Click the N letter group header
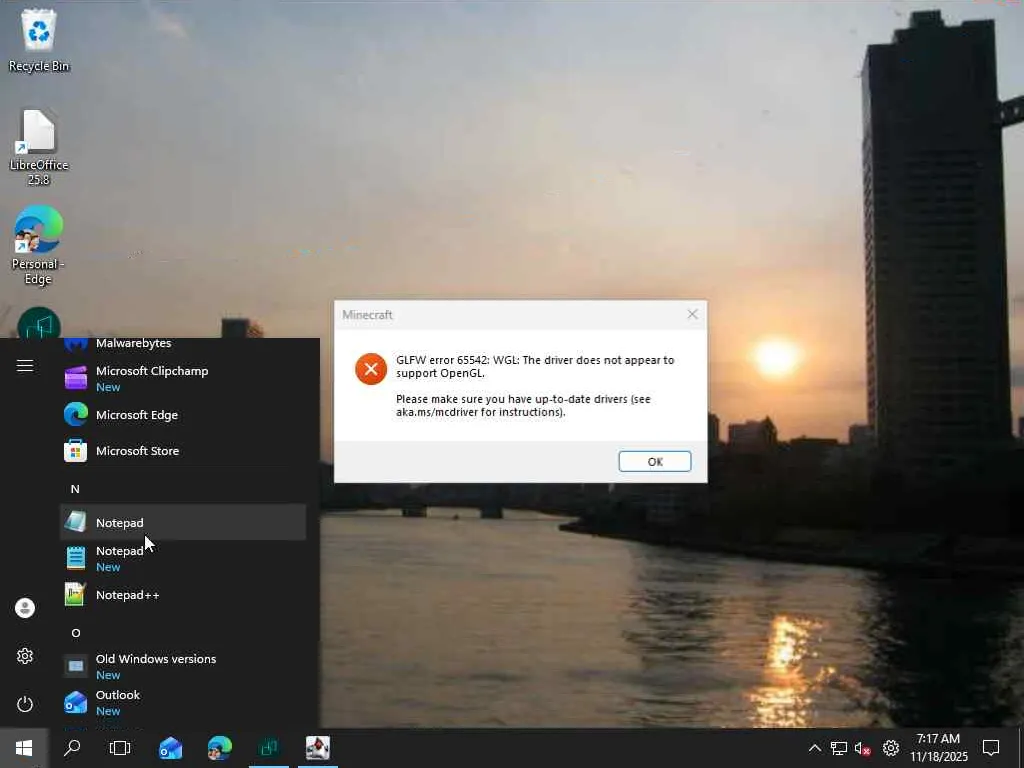 75,488
